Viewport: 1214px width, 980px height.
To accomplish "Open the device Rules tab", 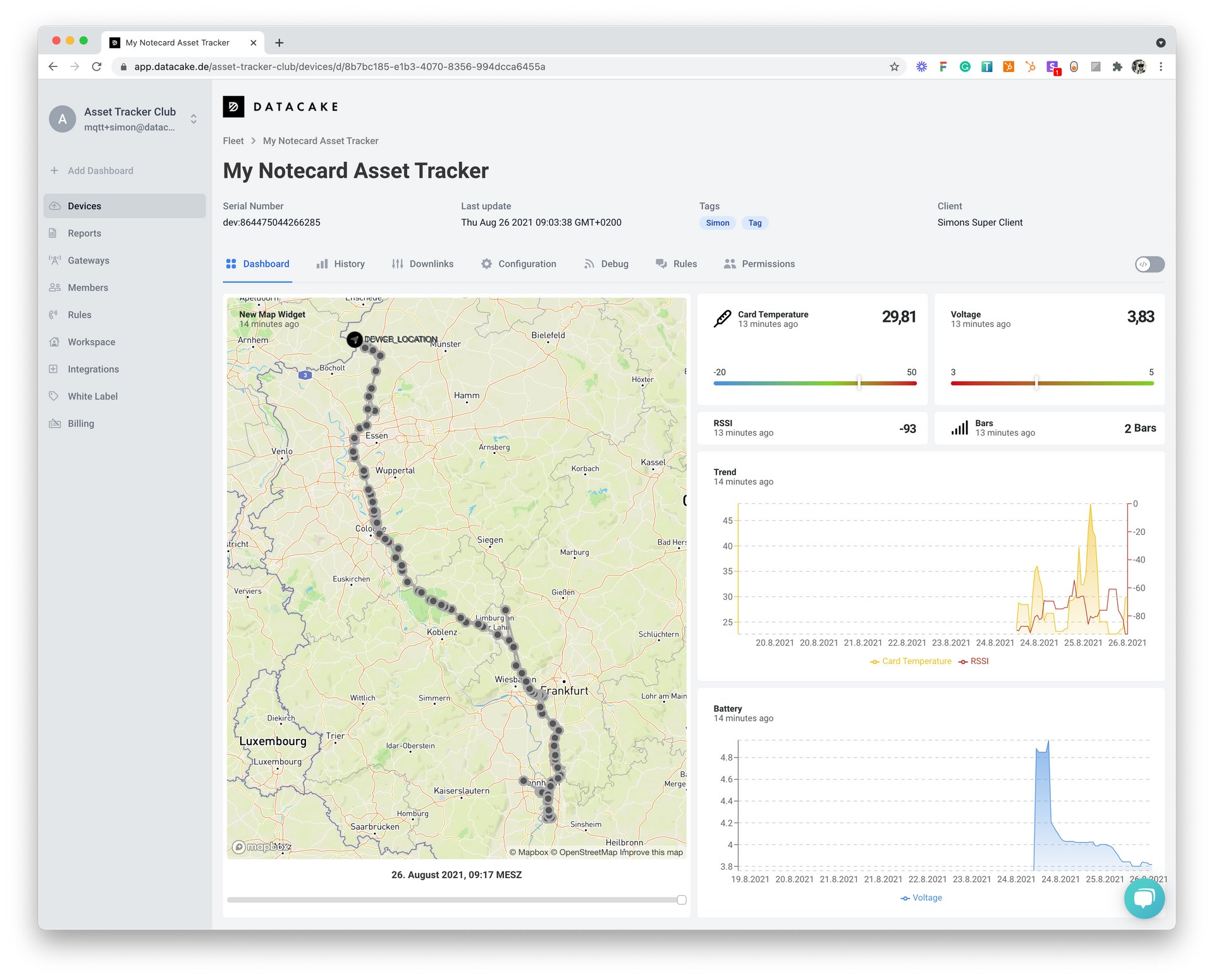I will pos(677,264).
